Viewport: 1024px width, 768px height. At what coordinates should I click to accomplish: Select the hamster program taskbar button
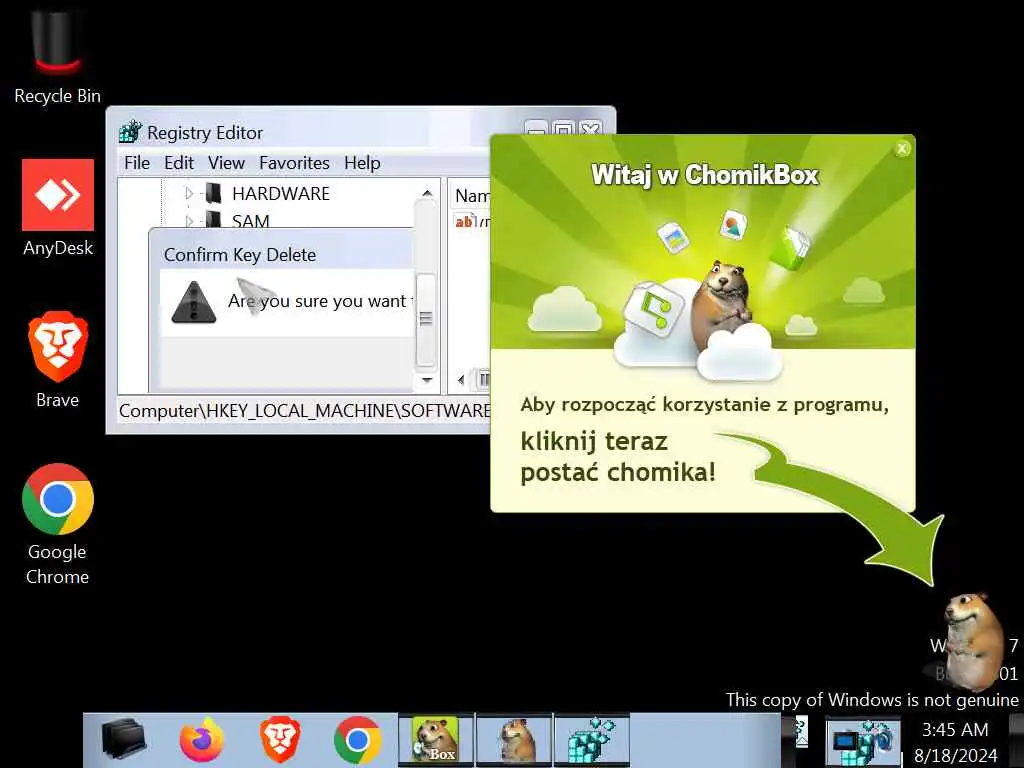(x=515, y=740)
